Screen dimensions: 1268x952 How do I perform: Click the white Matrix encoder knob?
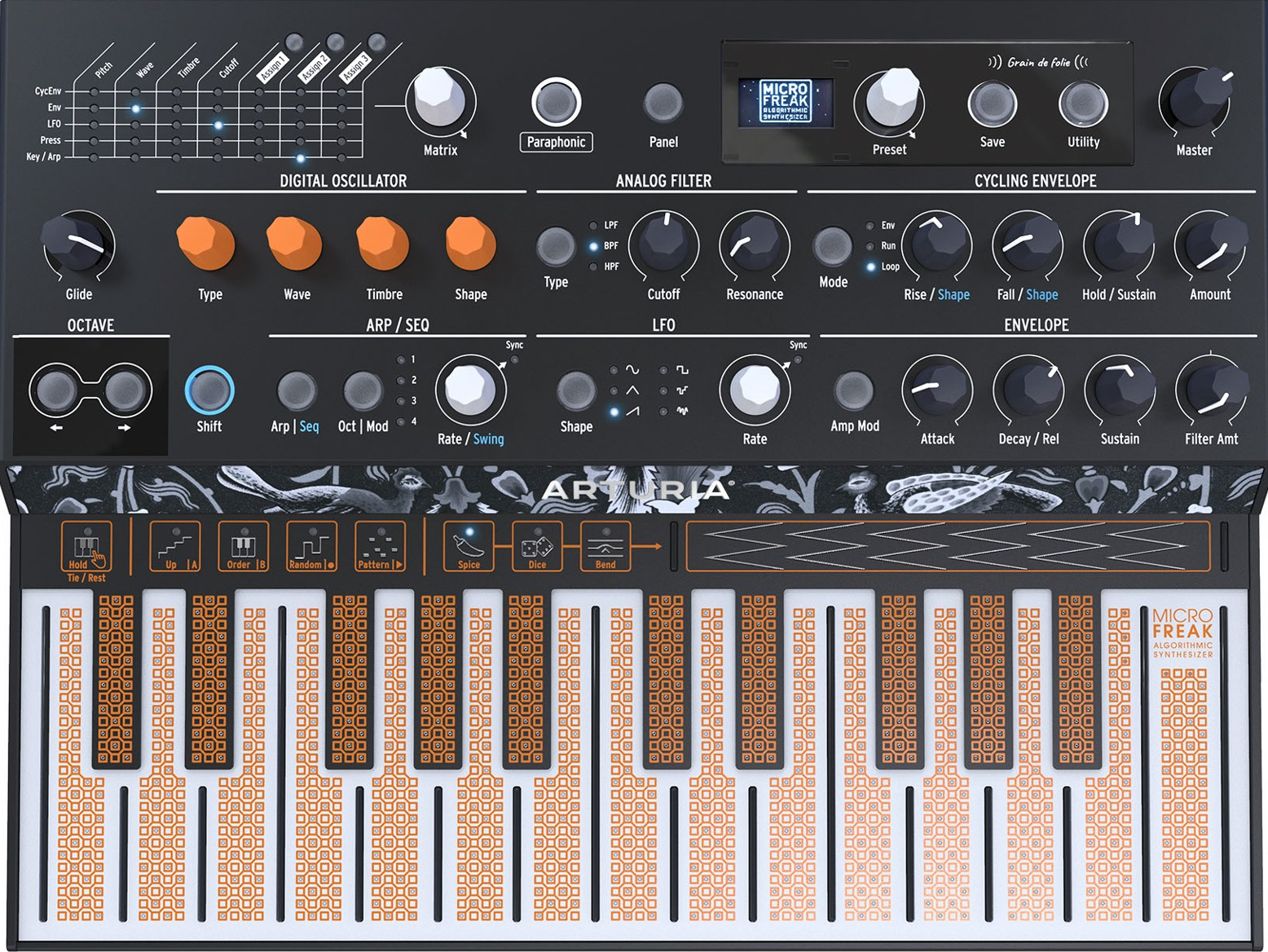click(x=441, y=100)
